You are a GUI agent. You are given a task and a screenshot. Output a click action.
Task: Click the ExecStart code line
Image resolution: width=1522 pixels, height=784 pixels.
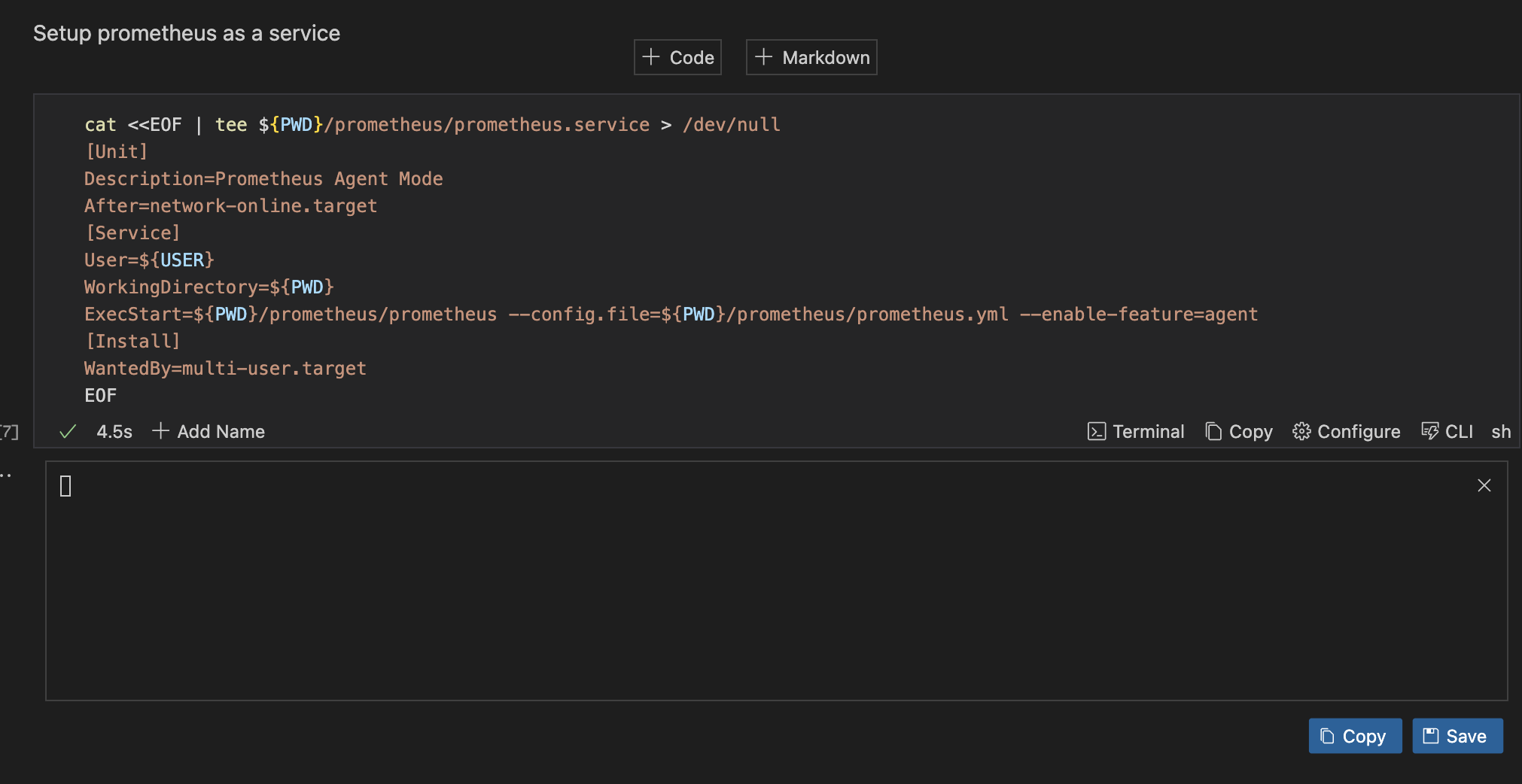click(671, 314)
